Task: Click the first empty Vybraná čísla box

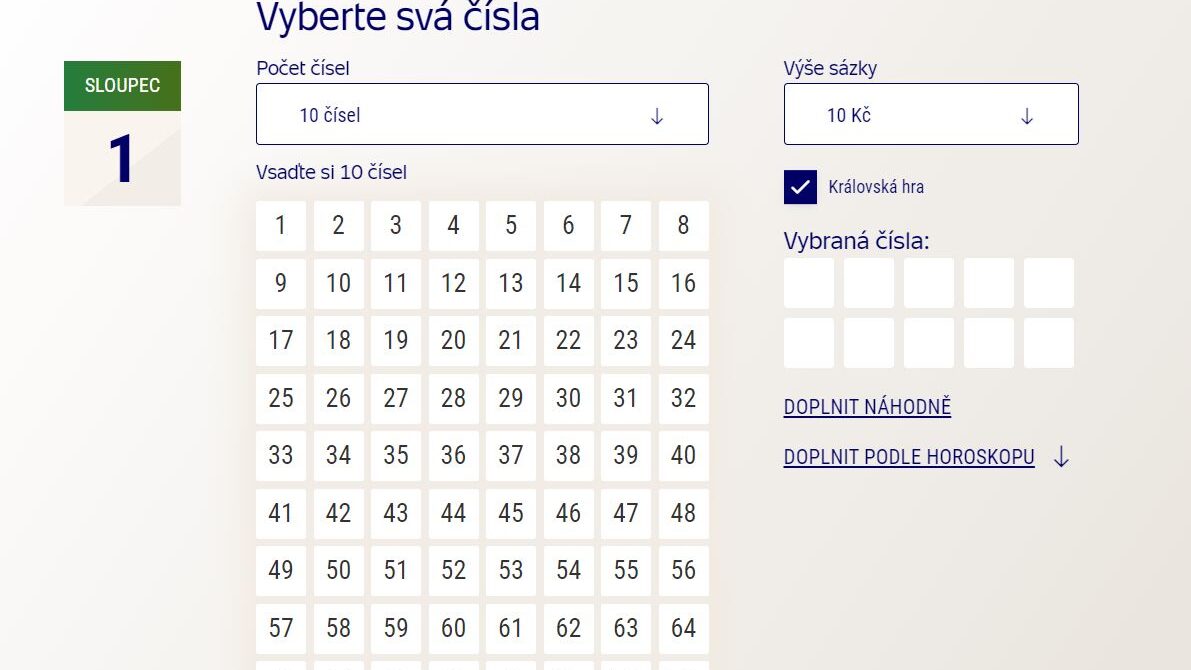Action: (808, 283)
